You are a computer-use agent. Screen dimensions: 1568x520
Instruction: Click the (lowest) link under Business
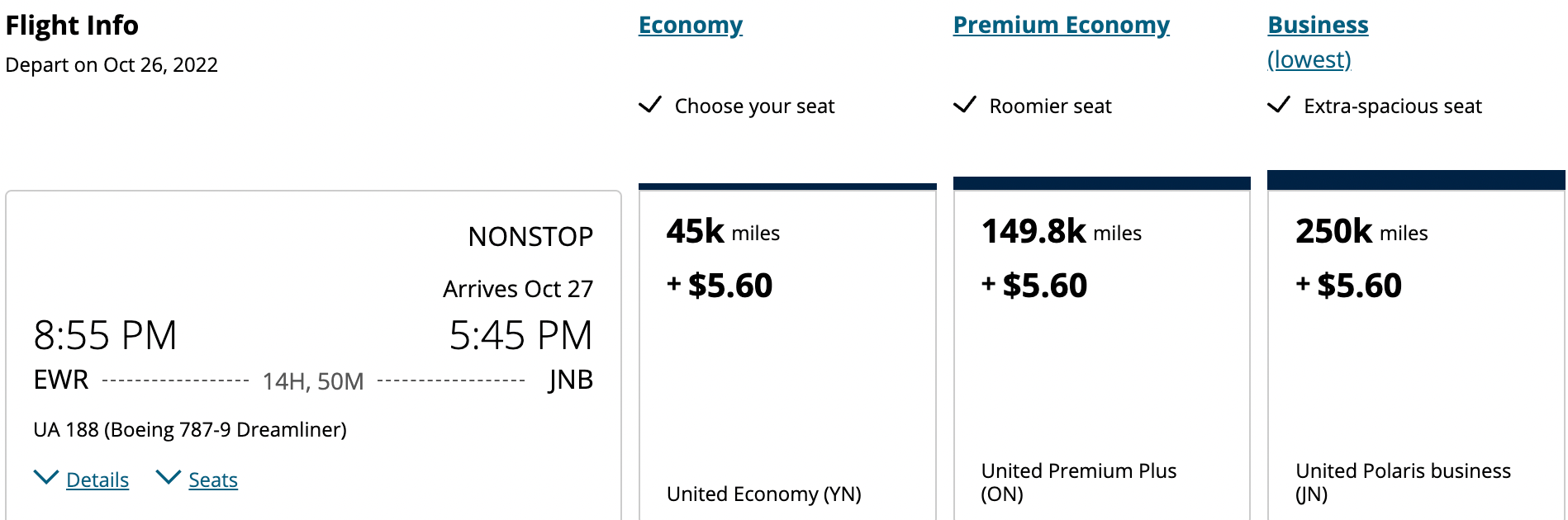1309,59
